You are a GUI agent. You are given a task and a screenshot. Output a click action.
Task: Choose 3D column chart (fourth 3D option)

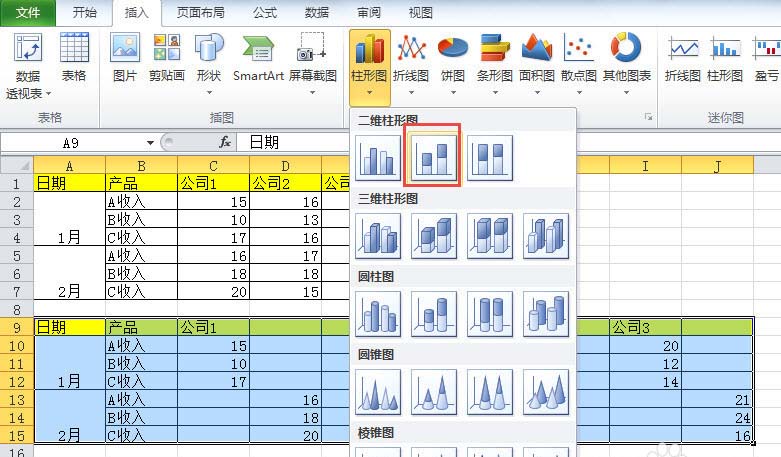click(545, 236)
